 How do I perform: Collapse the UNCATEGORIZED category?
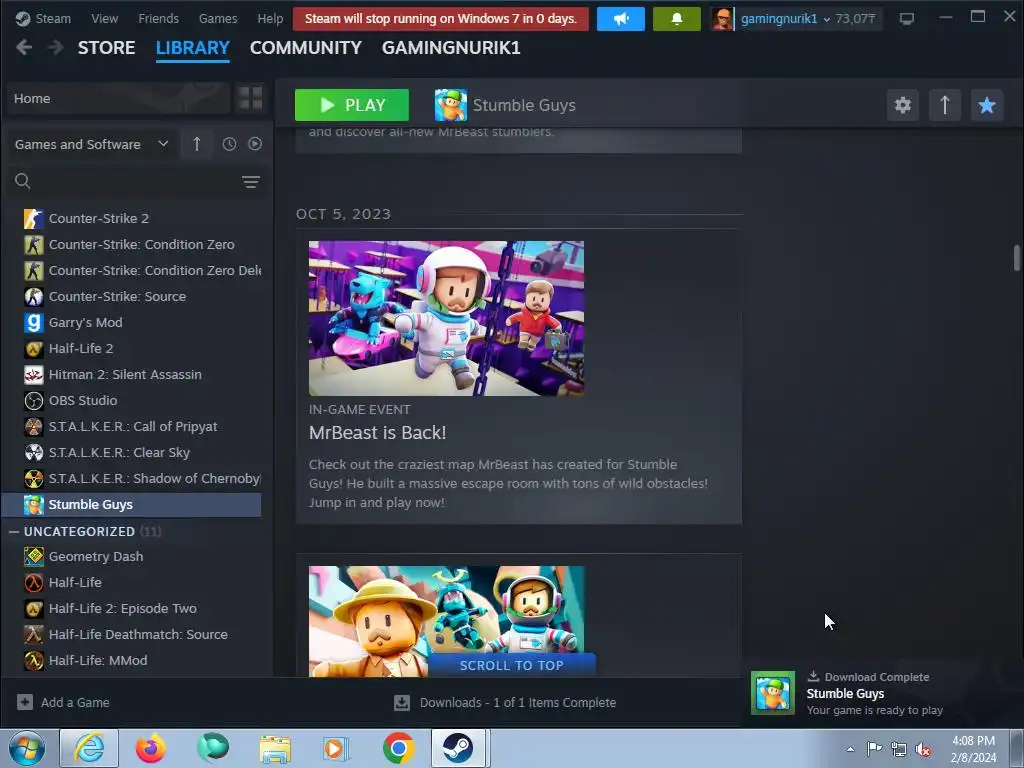pyautogui.click(x=14, y=532)
